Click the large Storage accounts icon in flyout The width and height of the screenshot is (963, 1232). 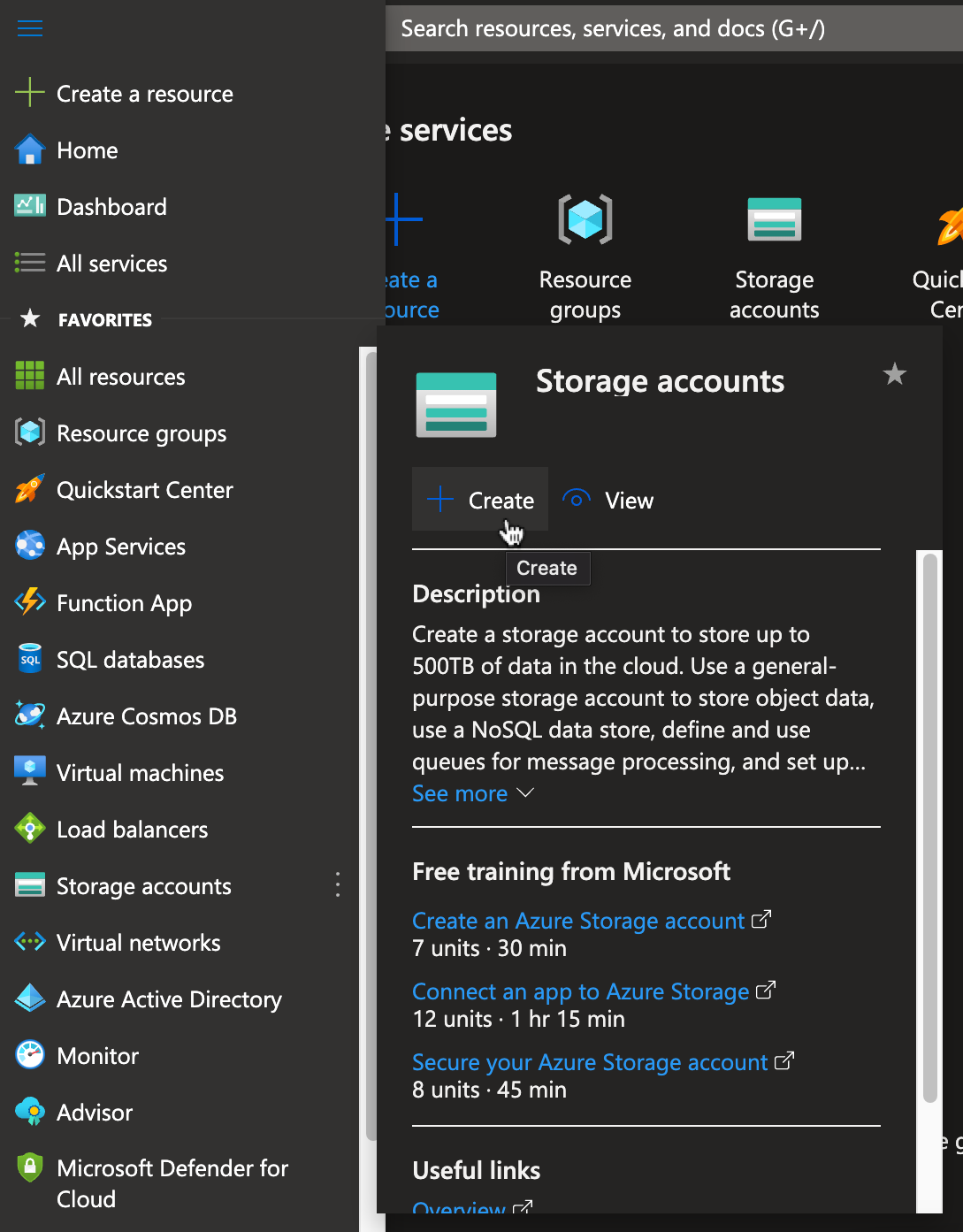pyautogui.click(x=456, y=405)
